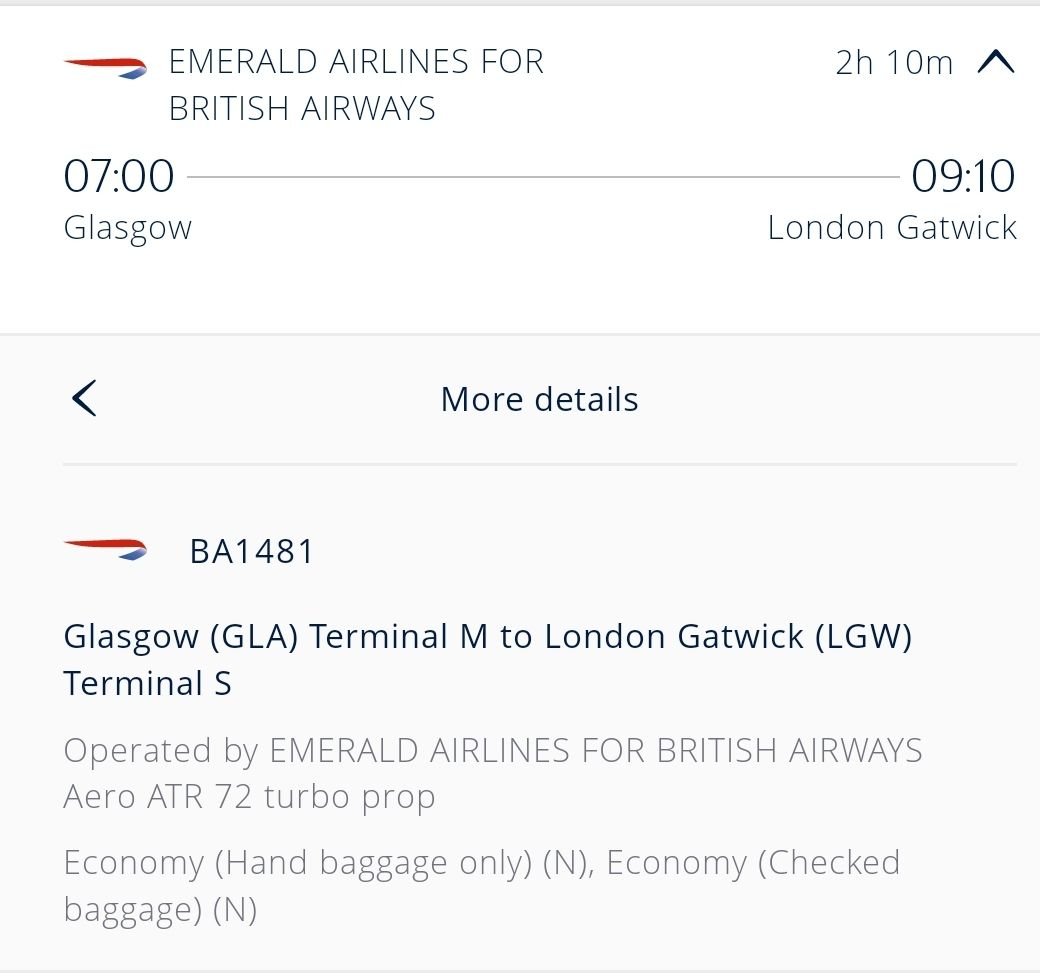Click the back arrow on More details header
The width and height of the screenshot is (1040, 978).
tap(84, 397)
